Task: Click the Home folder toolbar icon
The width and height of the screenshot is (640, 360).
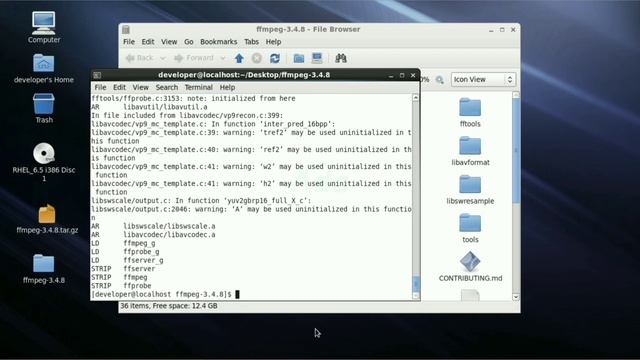Action: [x=299, y=58]
